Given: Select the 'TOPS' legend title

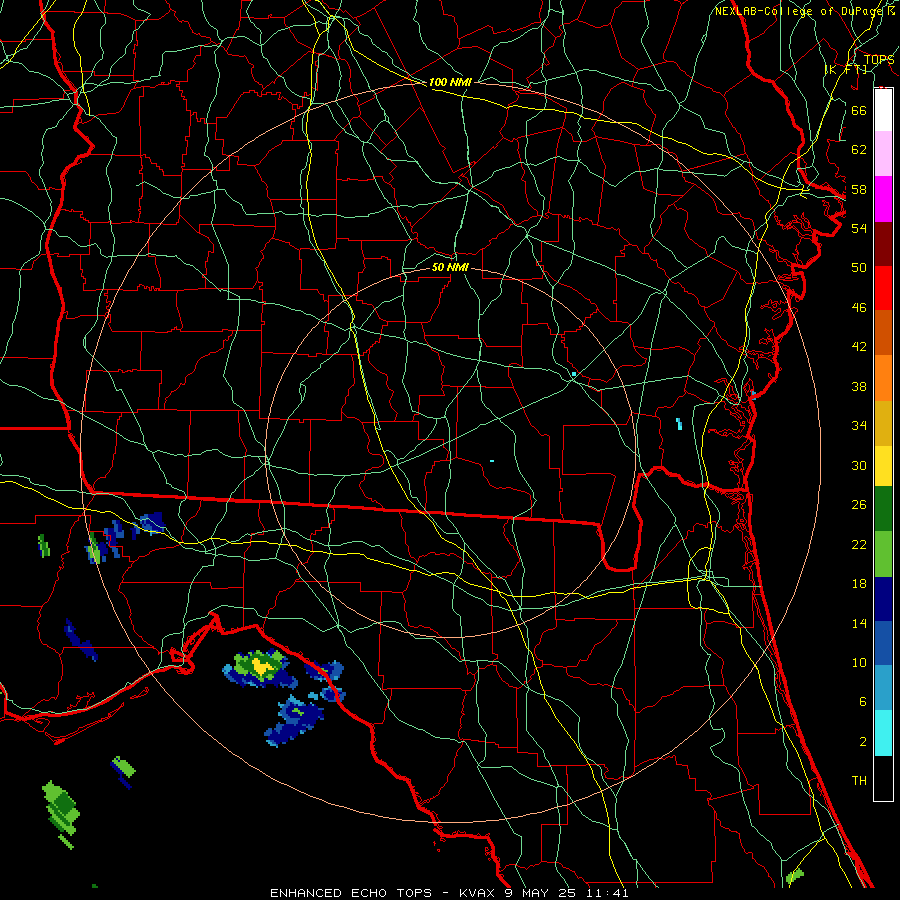Looking at the screenshot, I should pyautogui.click(x=879, y=59).
